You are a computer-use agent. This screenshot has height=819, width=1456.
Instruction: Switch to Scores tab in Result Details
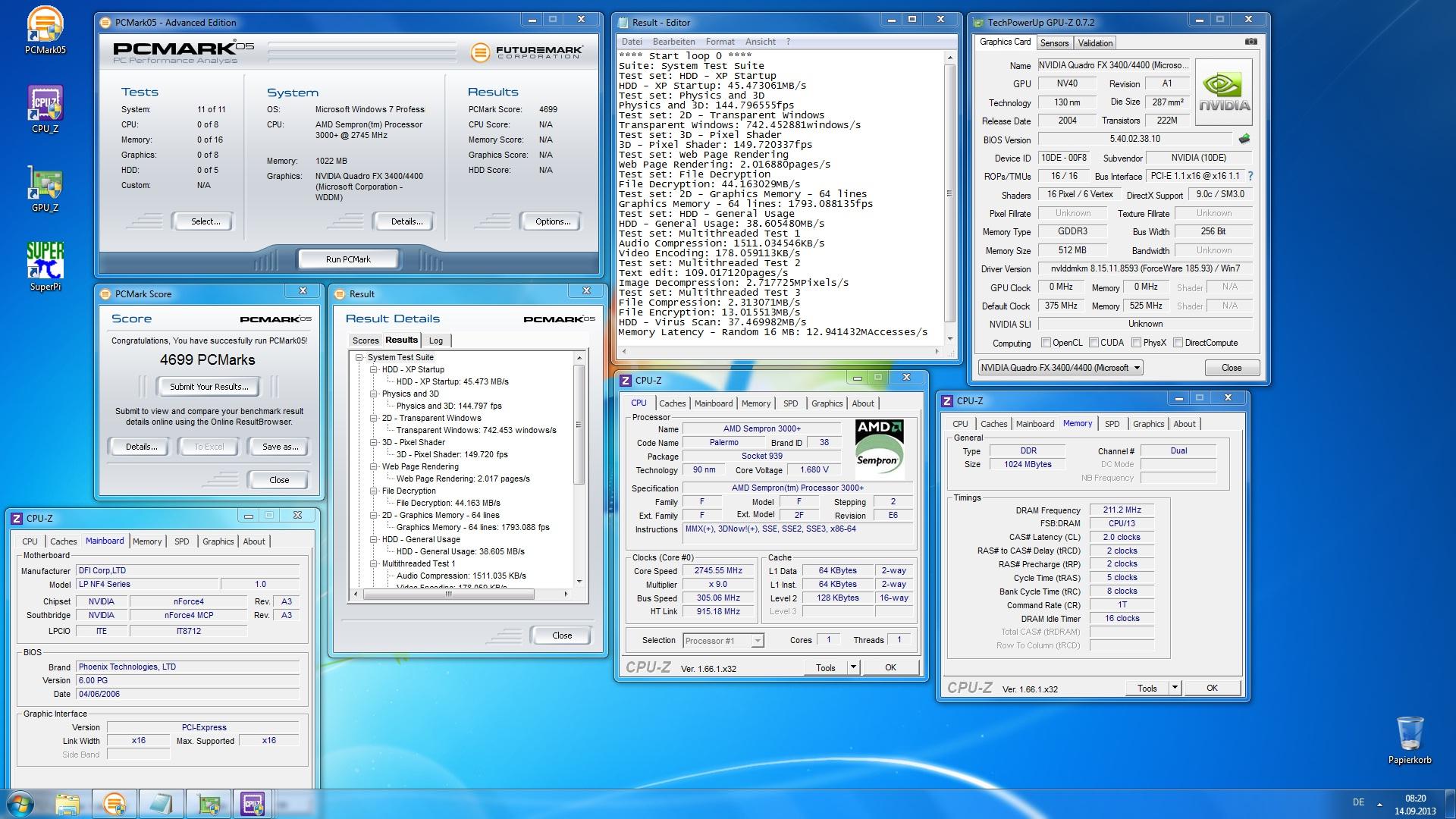coord(365,340)
